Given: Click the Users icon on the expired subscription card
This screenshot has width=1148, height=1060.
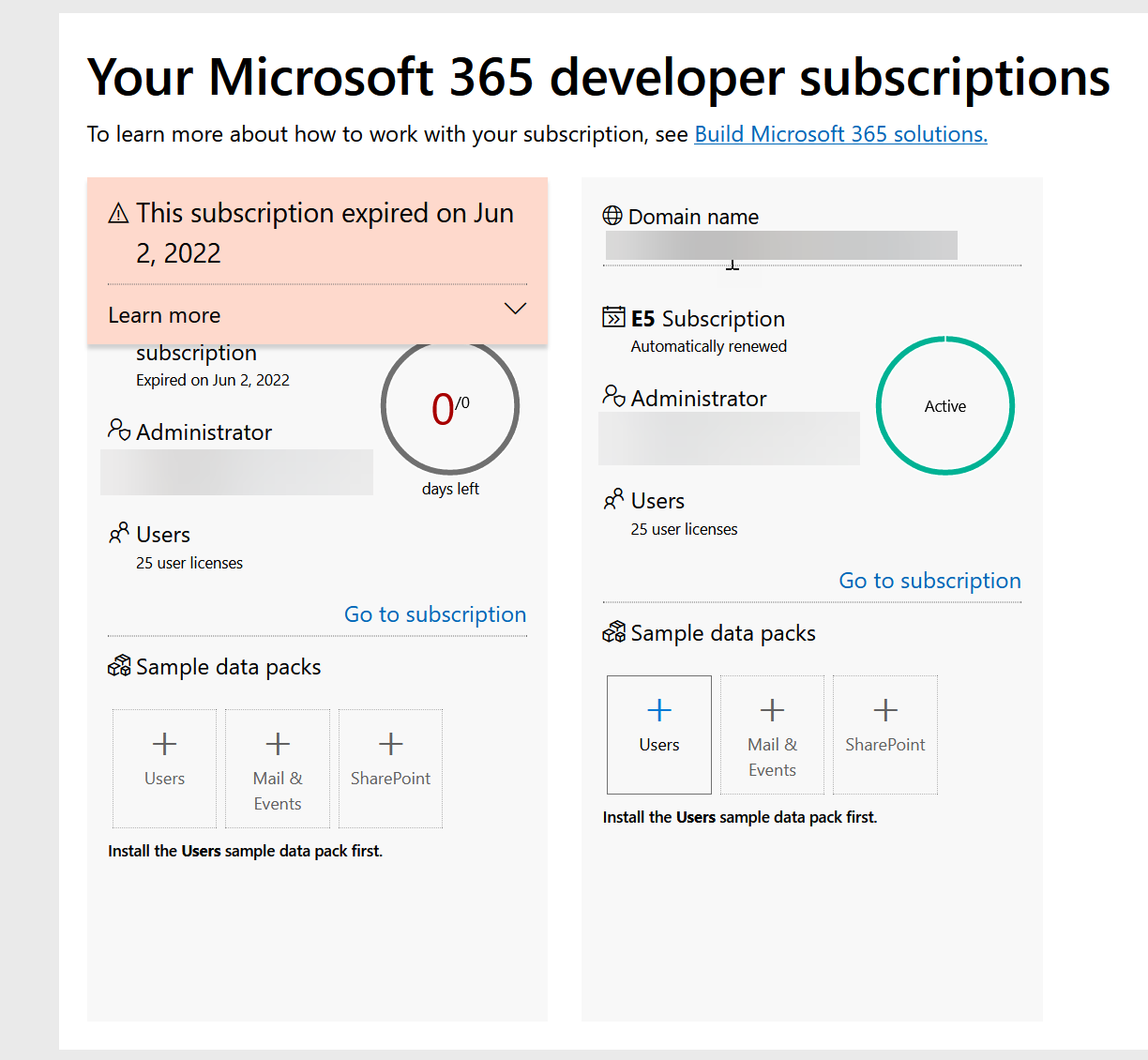Looking at the screenshot, I should pos(119,532).
